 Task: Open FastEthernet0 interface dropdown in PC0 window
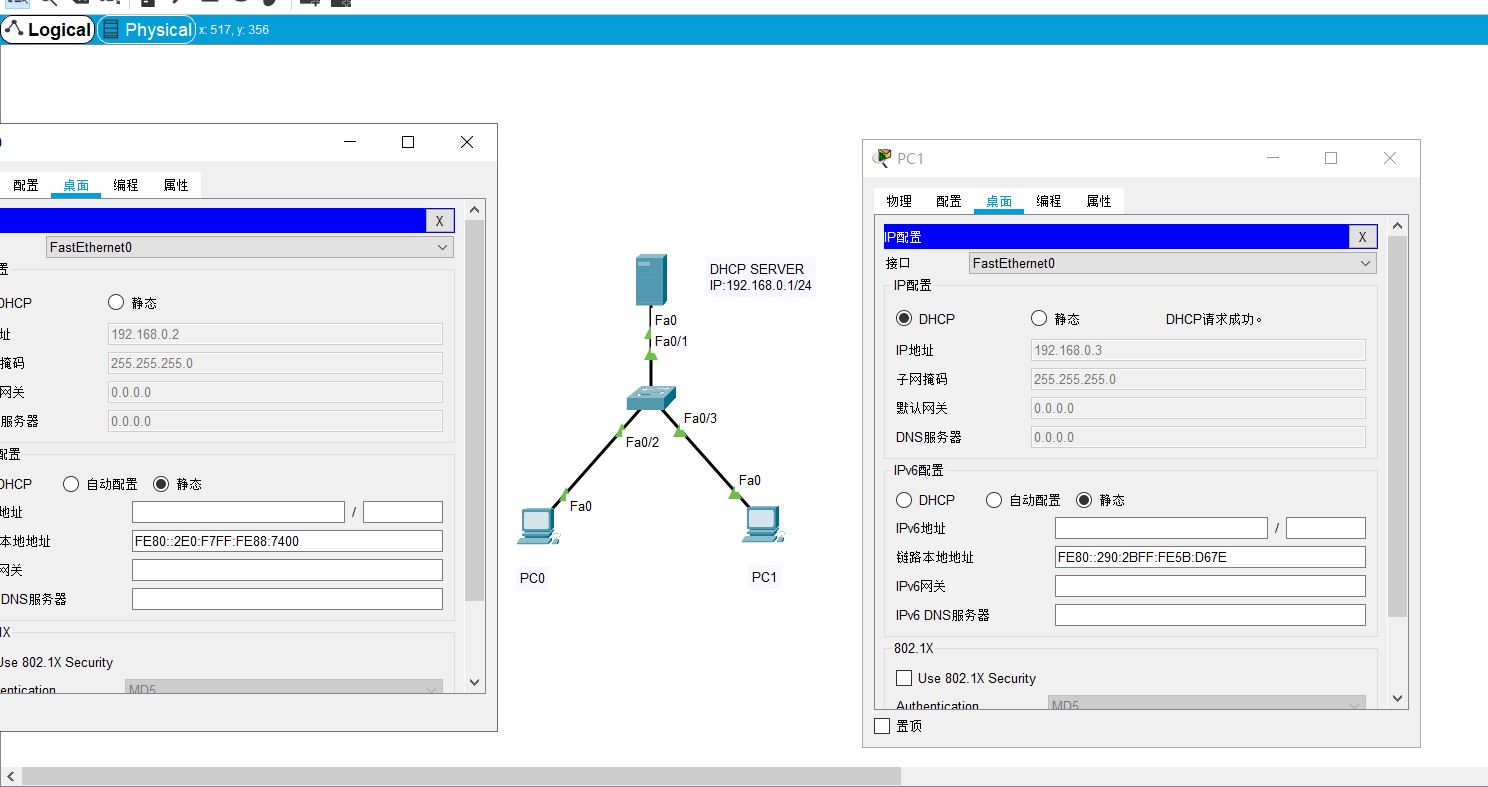249,247
